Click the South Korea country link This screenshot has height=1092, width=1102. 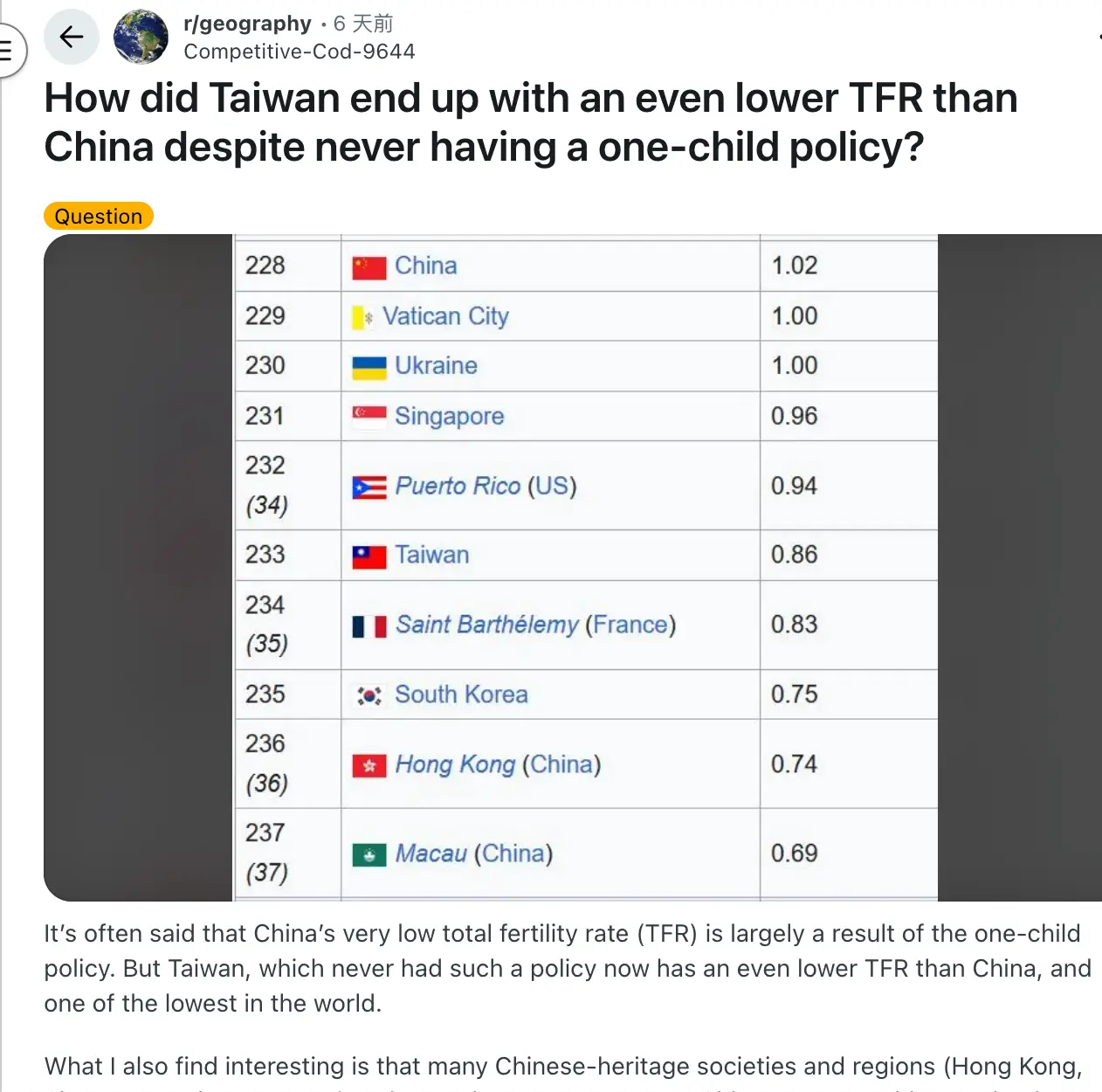pos(461,695)
